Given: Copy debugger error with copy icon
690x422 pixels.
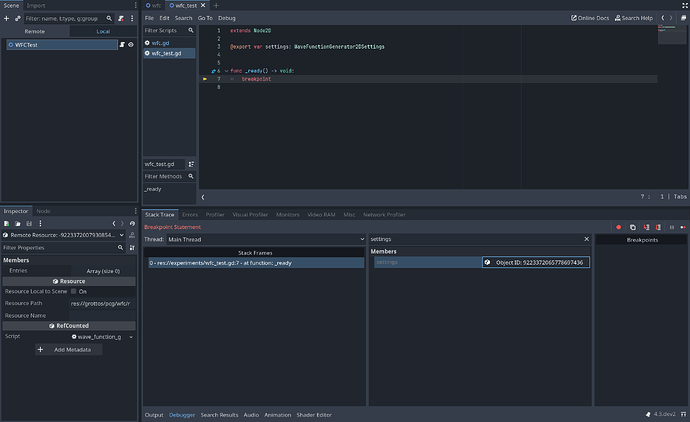Looking at the screenshot, I should pos(633,227).
